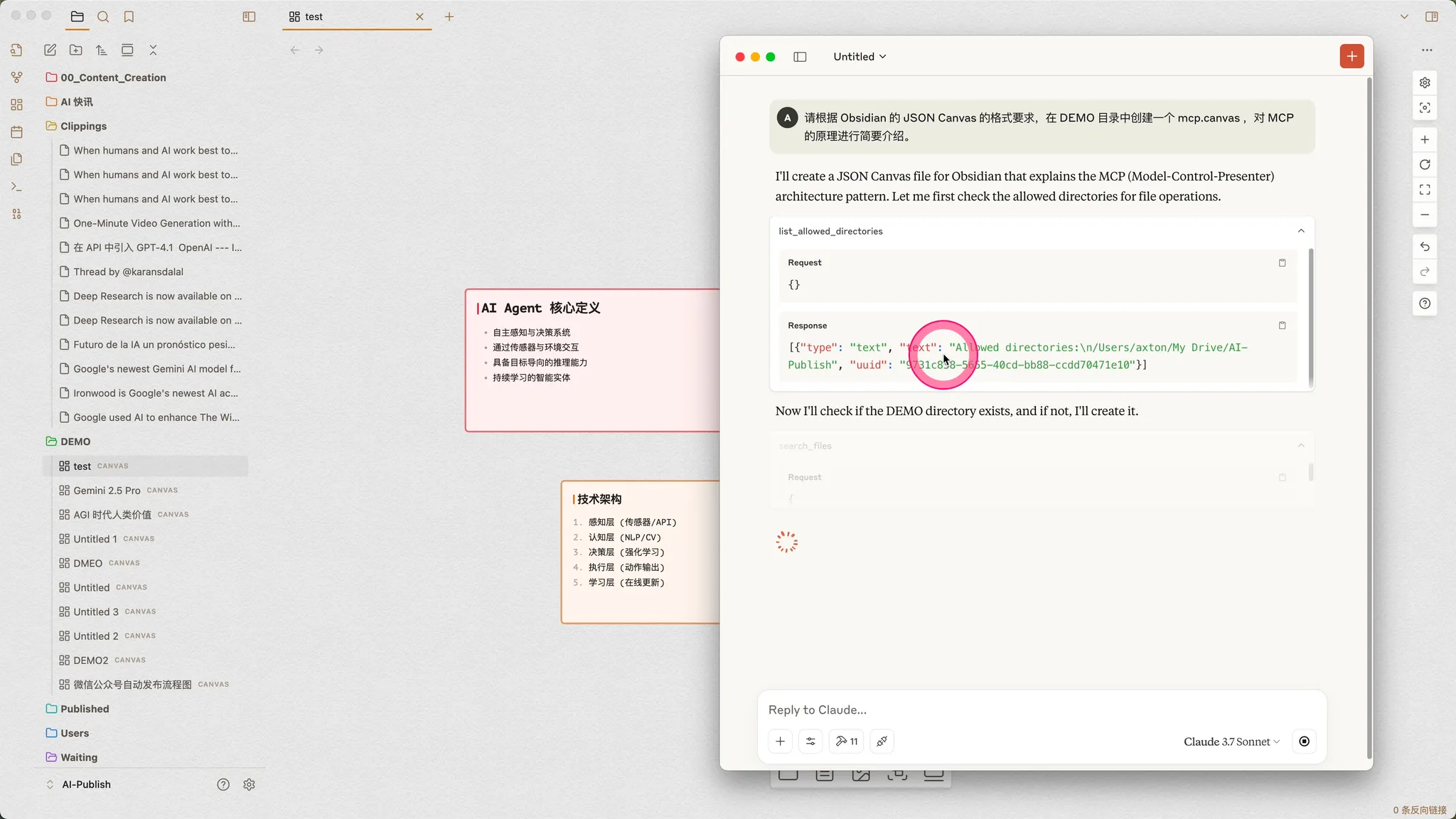Open the search pane icon
The height and width of the screenshot is (819, 1456).
click(103, 16)
